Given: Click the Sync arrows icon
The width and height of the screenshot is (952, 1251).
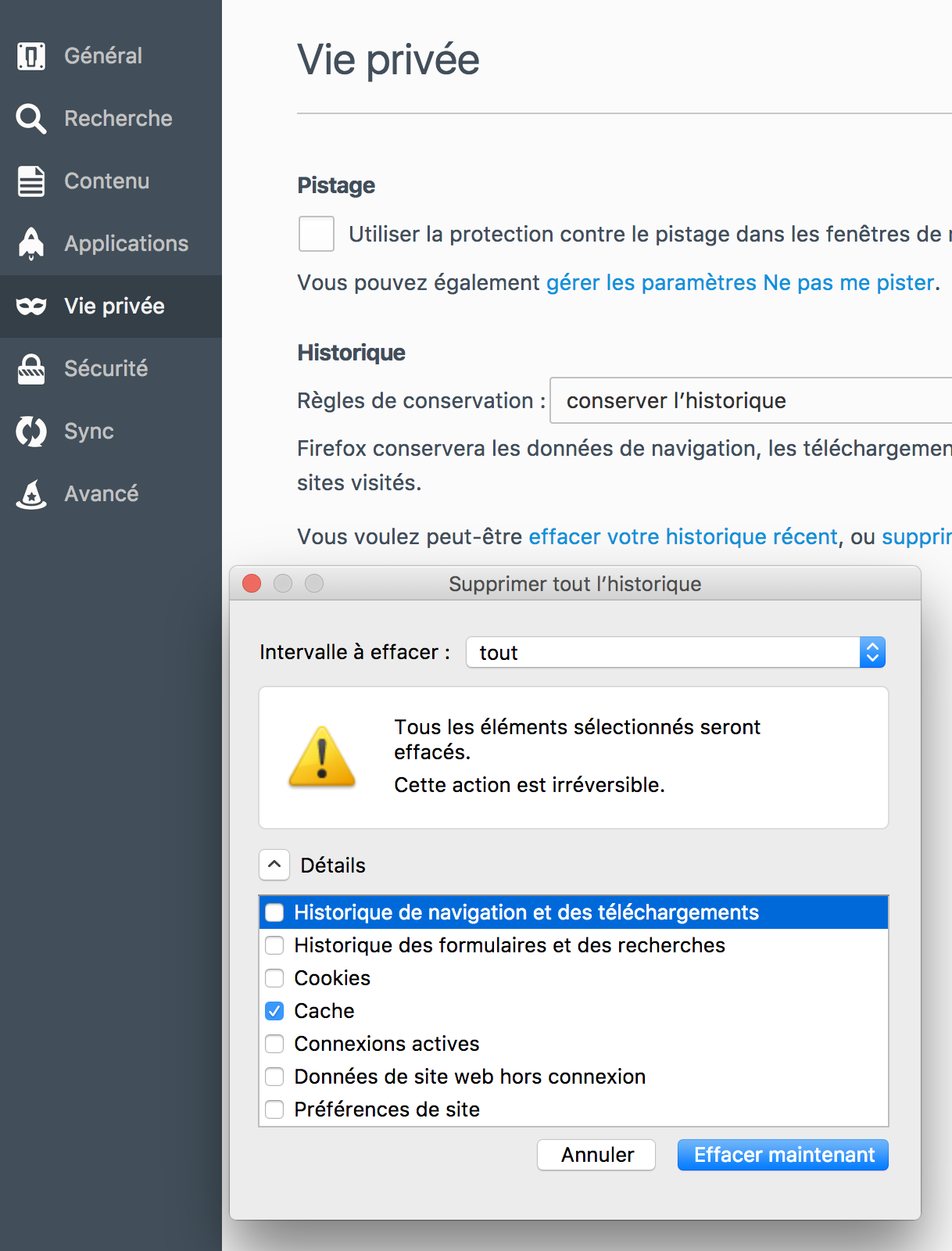Looking at the screenshot, I should pyautogui.click(x=31, y=431).
